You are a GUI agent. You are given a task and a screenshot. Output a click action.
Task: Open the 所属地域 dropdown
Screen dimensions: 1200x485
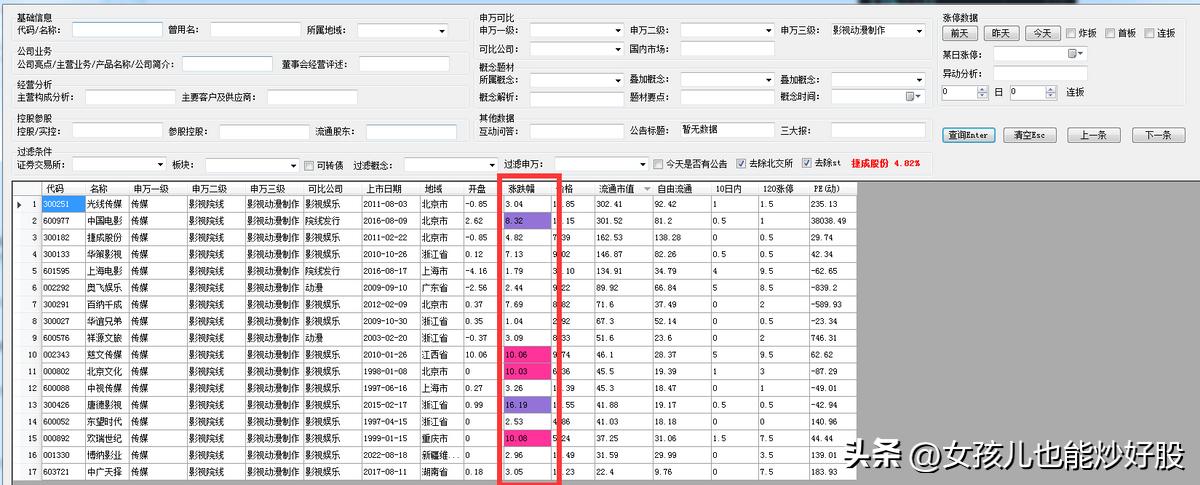pos(441,31)
